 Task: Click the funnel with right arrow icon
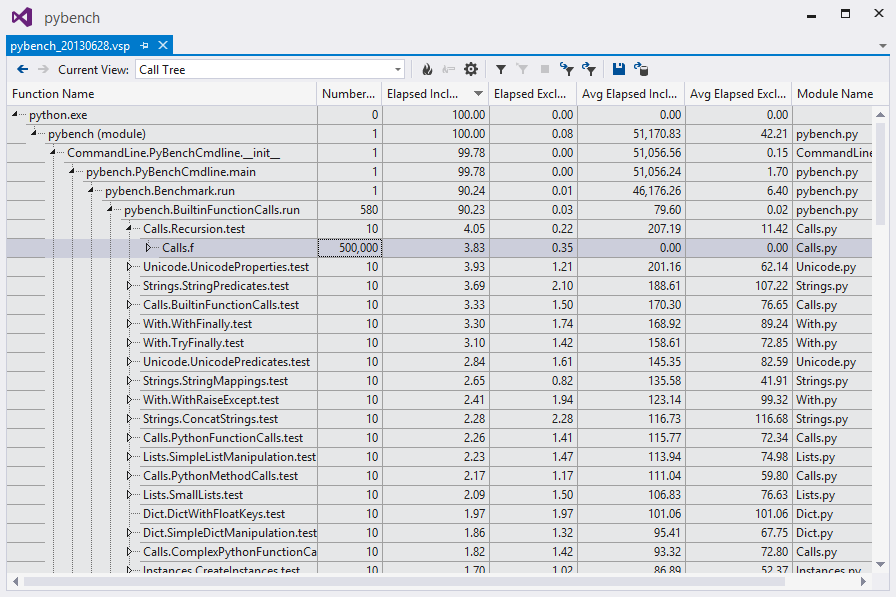pos(589,69)
